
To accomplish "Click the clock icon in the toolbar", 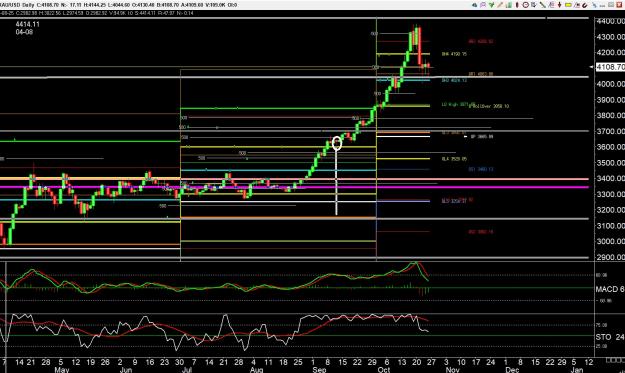I will tap(525, 5).
